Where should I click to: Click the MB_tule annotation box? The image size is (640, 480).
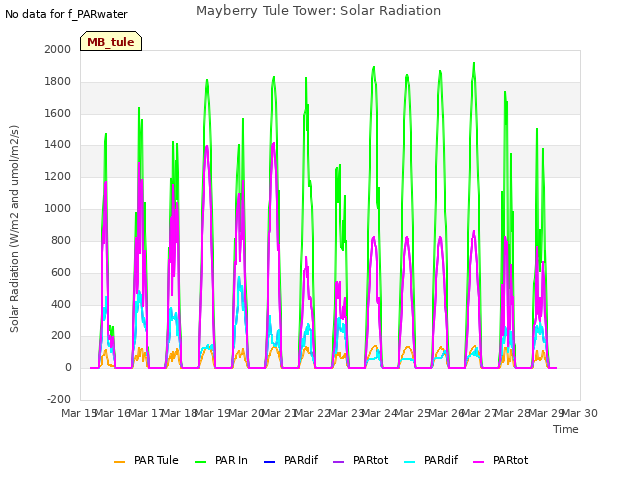pos(111,41)
